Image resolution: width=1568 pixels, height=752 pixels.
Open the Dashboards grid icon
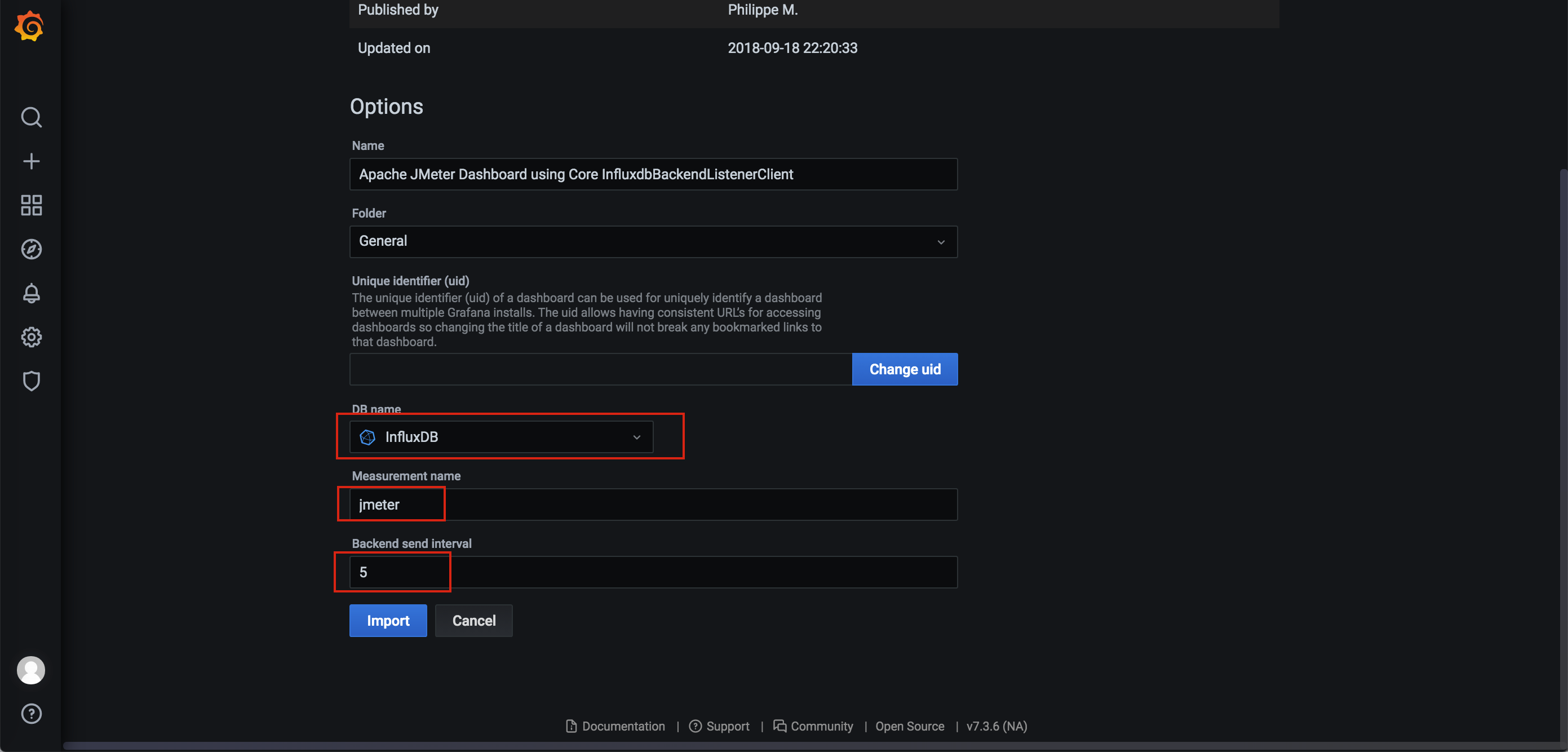31,205
